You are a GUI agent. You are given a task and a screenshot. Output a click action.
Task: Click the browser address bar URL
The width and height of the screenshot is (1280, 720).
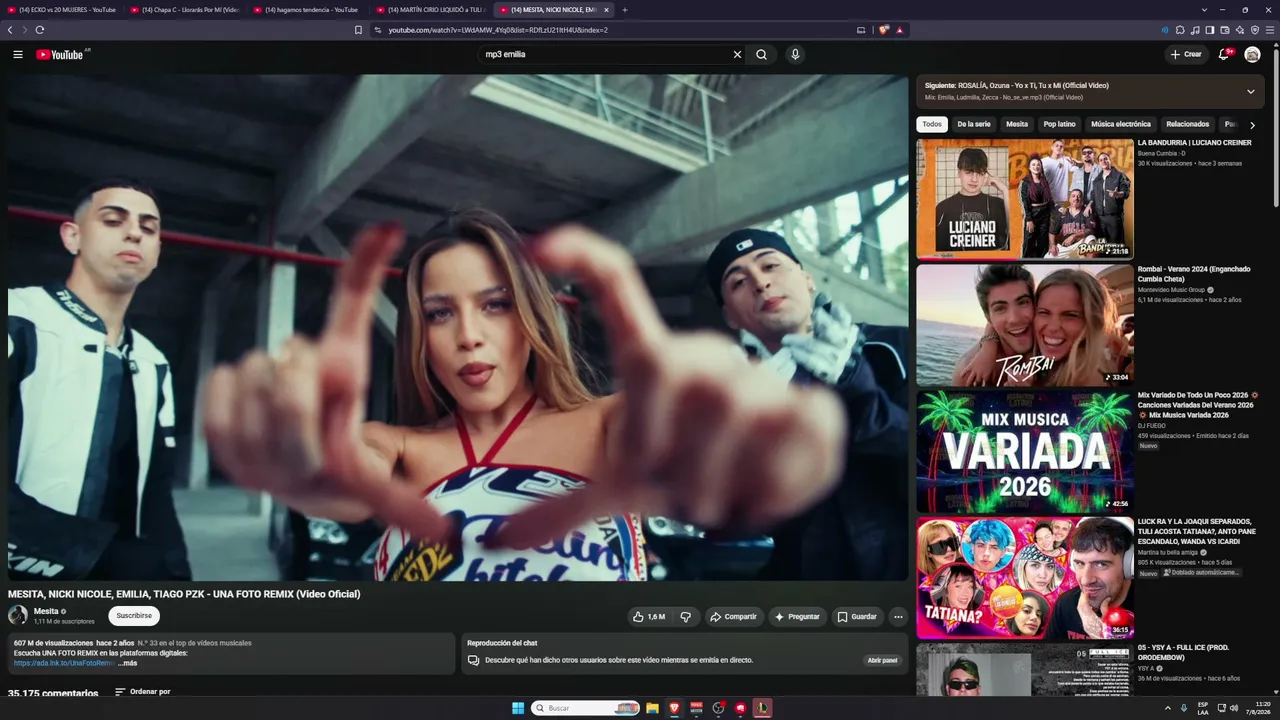(x=498, y=30)
